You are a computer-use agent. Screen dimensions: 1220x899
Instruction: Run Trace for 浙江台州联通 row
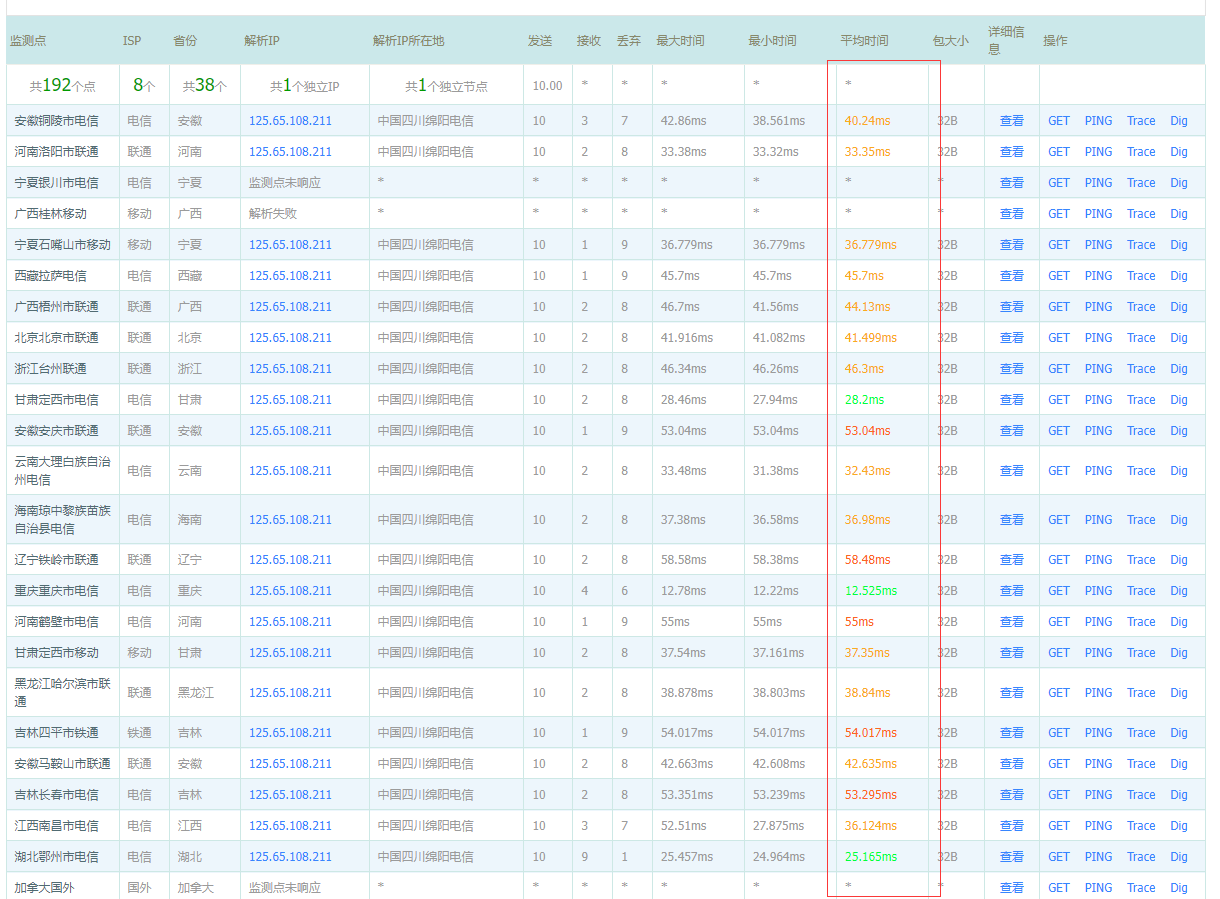[1141, 369]
